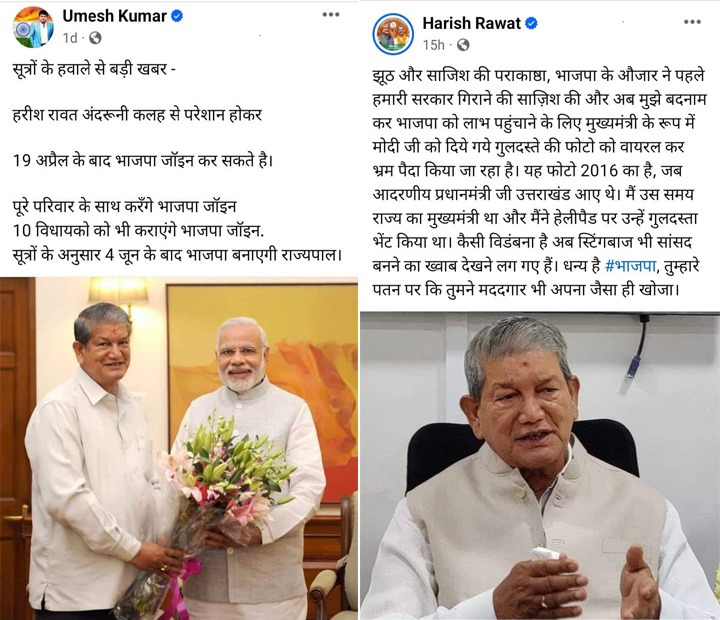720x620 pixels.
Task: Open Umesh Kumar's profile picture
Action: coord(33,27)
